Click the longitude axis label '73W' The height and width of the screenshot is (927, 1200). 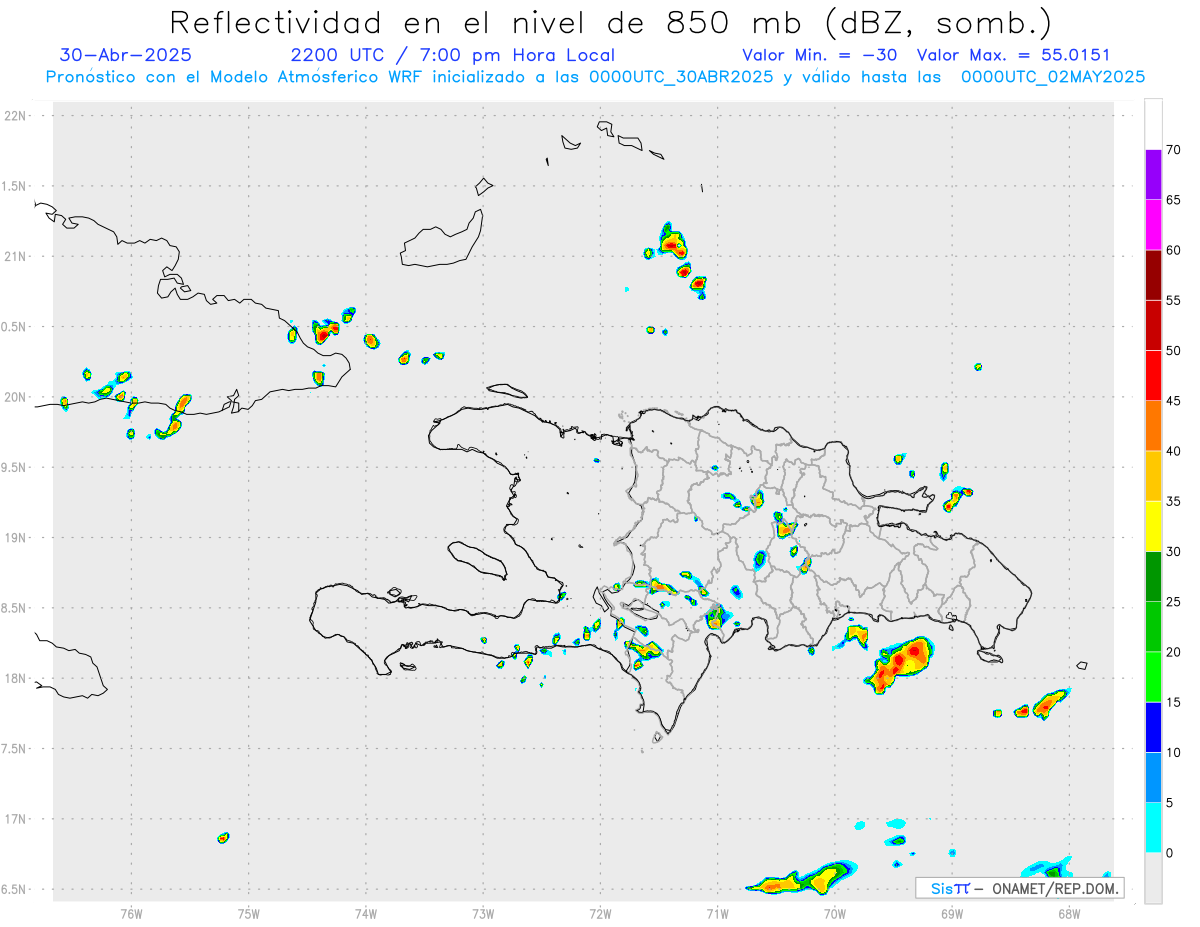click(483, 913)
